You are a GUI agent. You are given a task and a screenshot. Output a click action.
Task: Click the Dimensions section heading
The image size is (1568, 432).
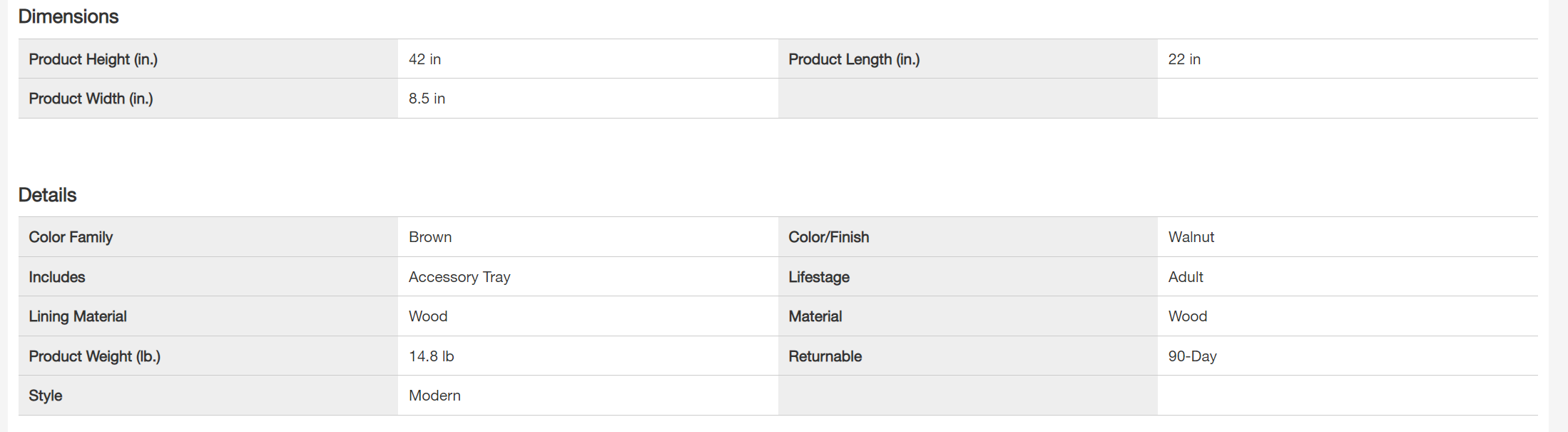coord(68,16)
